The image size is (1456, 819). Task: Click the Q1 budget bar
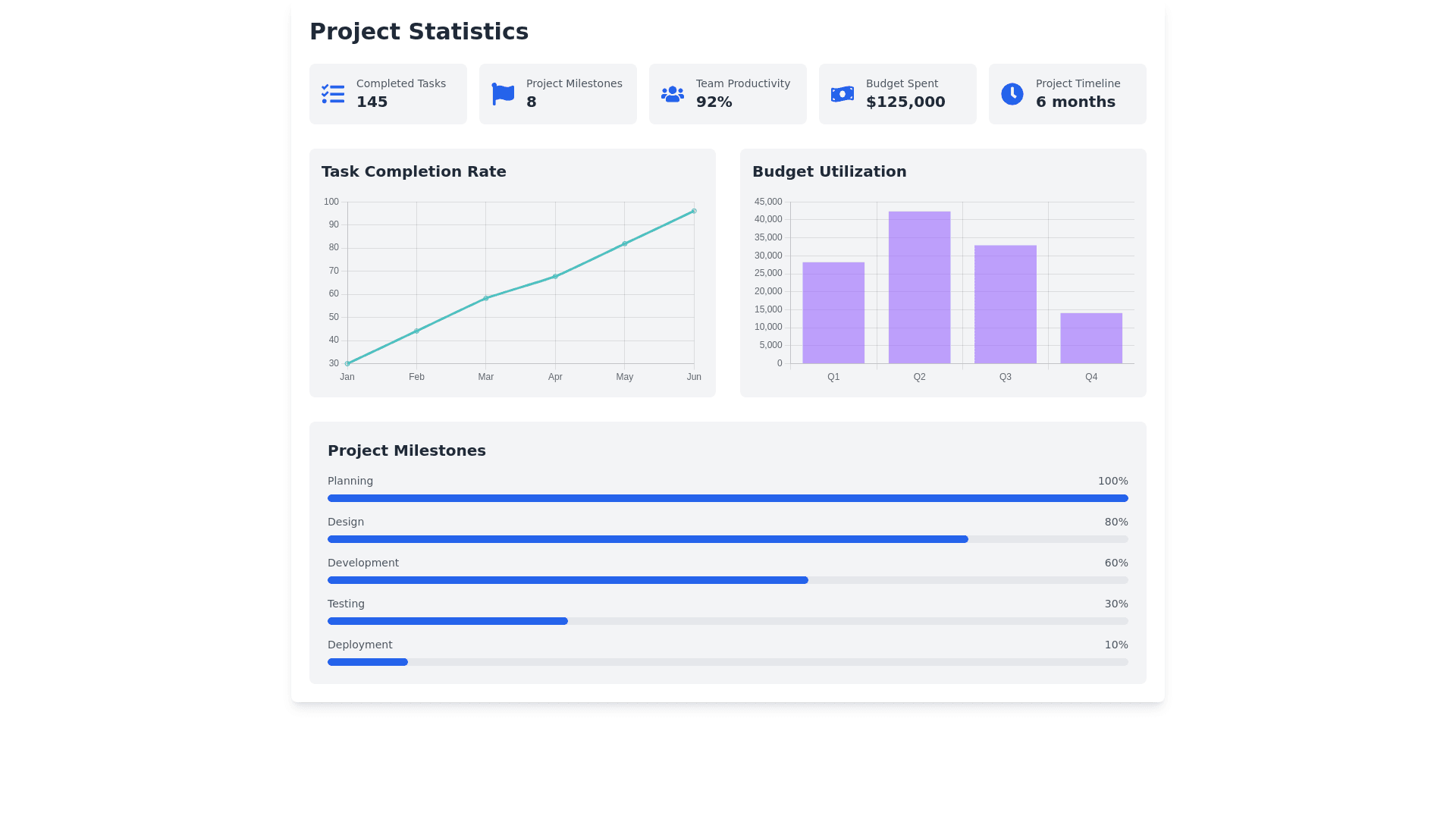click(833, 312)
